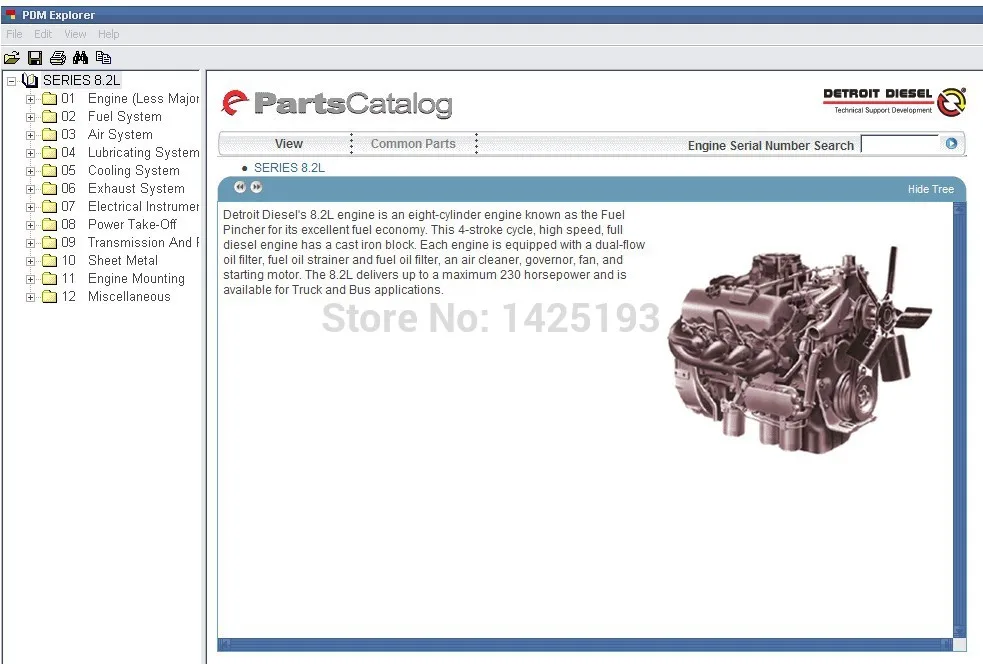Click the forward arrow in content header
Viewport: 983px width, 664px height.
click(x=256, y=187)
